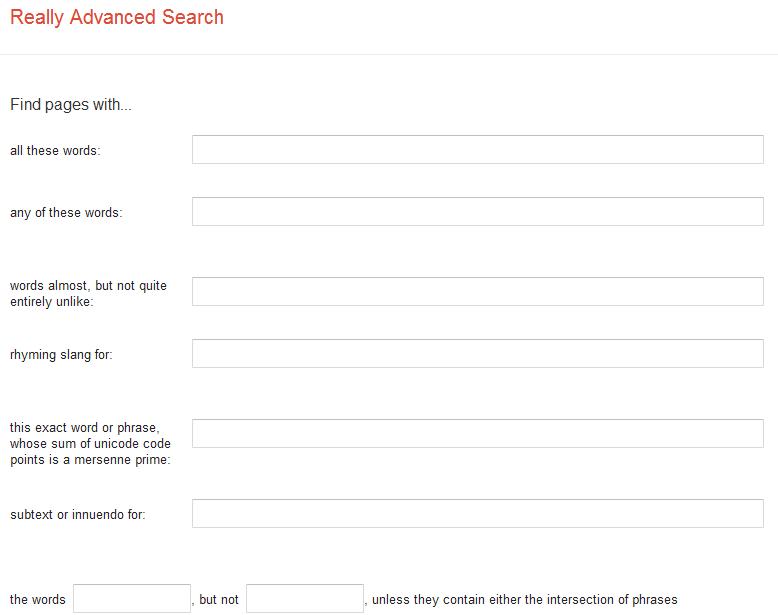Click the 'subtext or innuendo for:' label
Screen dimensions: 778x615
click(78, 515)
